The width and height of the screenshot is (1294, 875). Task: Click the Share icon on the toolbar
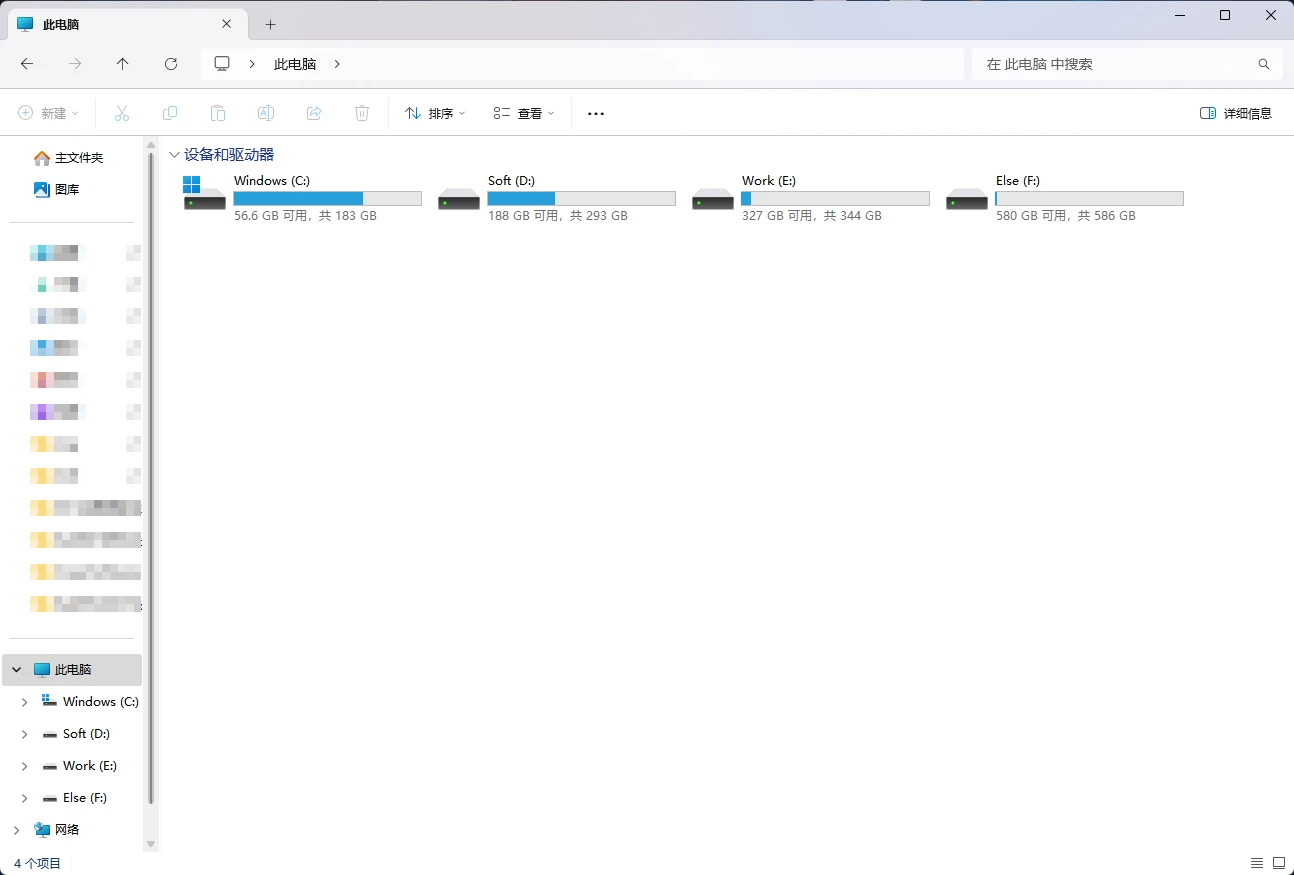pos(314,113)
